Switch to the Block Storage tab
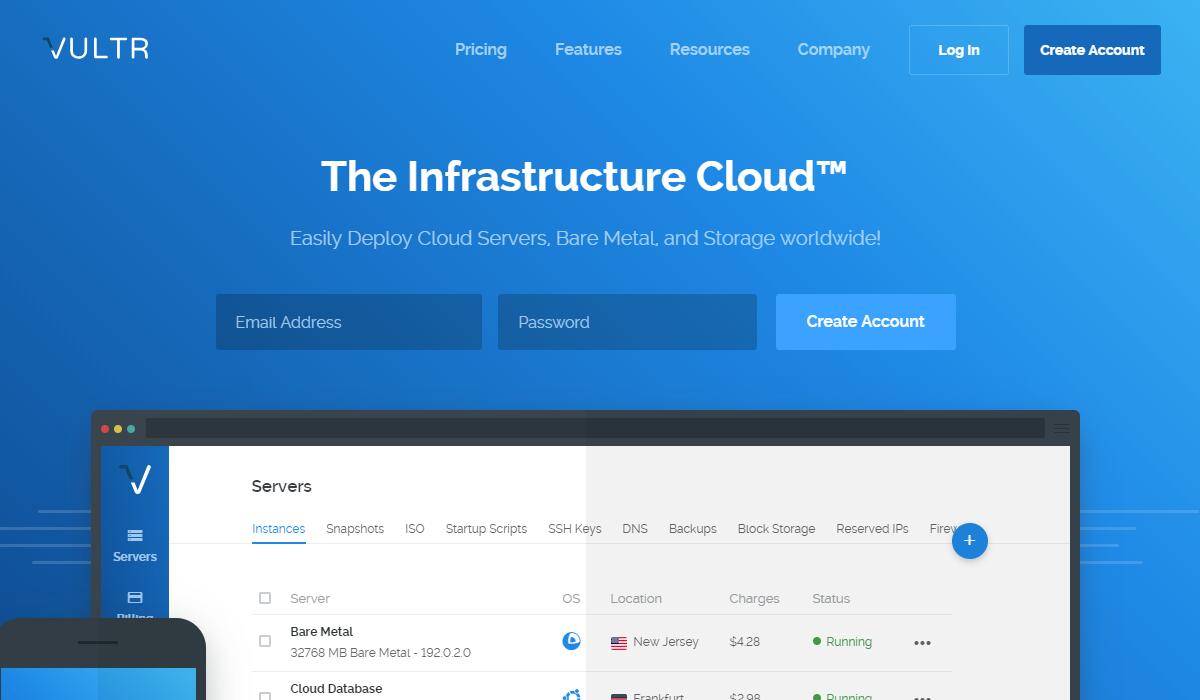Viewport: 1200px width, 700px height. (x=776, y=529)
